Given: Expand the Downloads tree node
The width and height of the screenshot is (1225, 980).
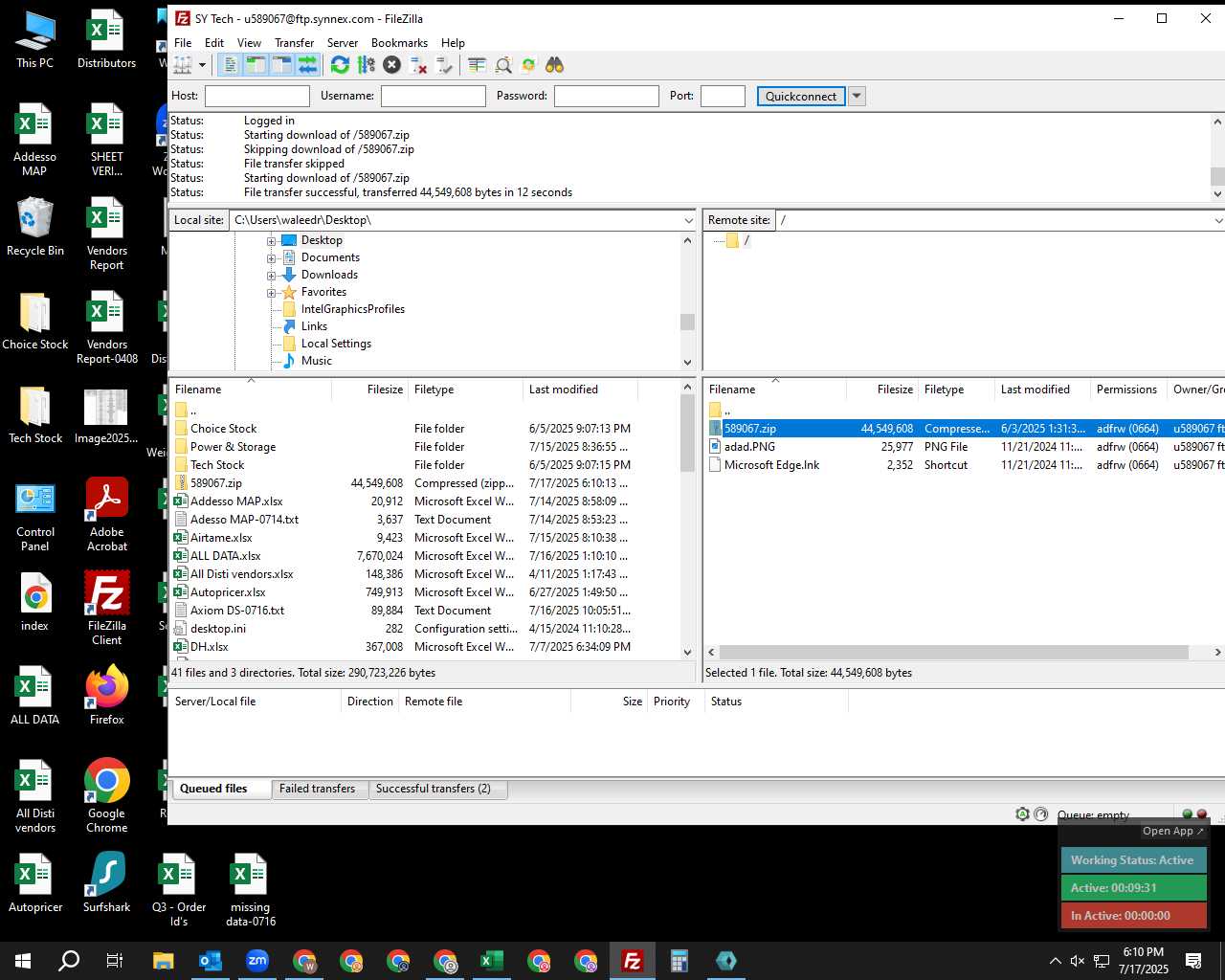Looking at the screenshot, I should coord(271,276).
